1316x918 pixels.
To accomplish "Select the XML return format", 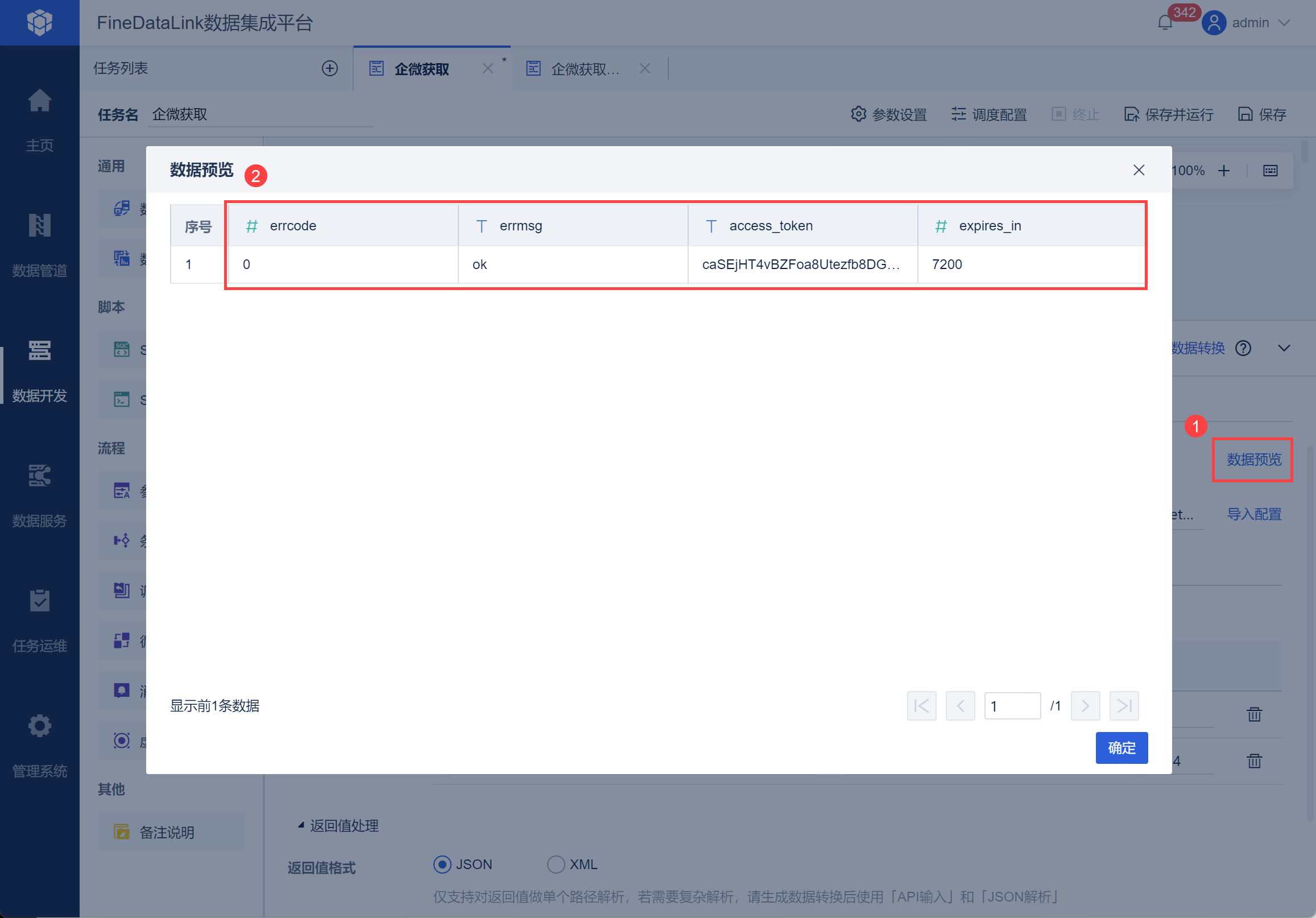I will click(556, 864).
